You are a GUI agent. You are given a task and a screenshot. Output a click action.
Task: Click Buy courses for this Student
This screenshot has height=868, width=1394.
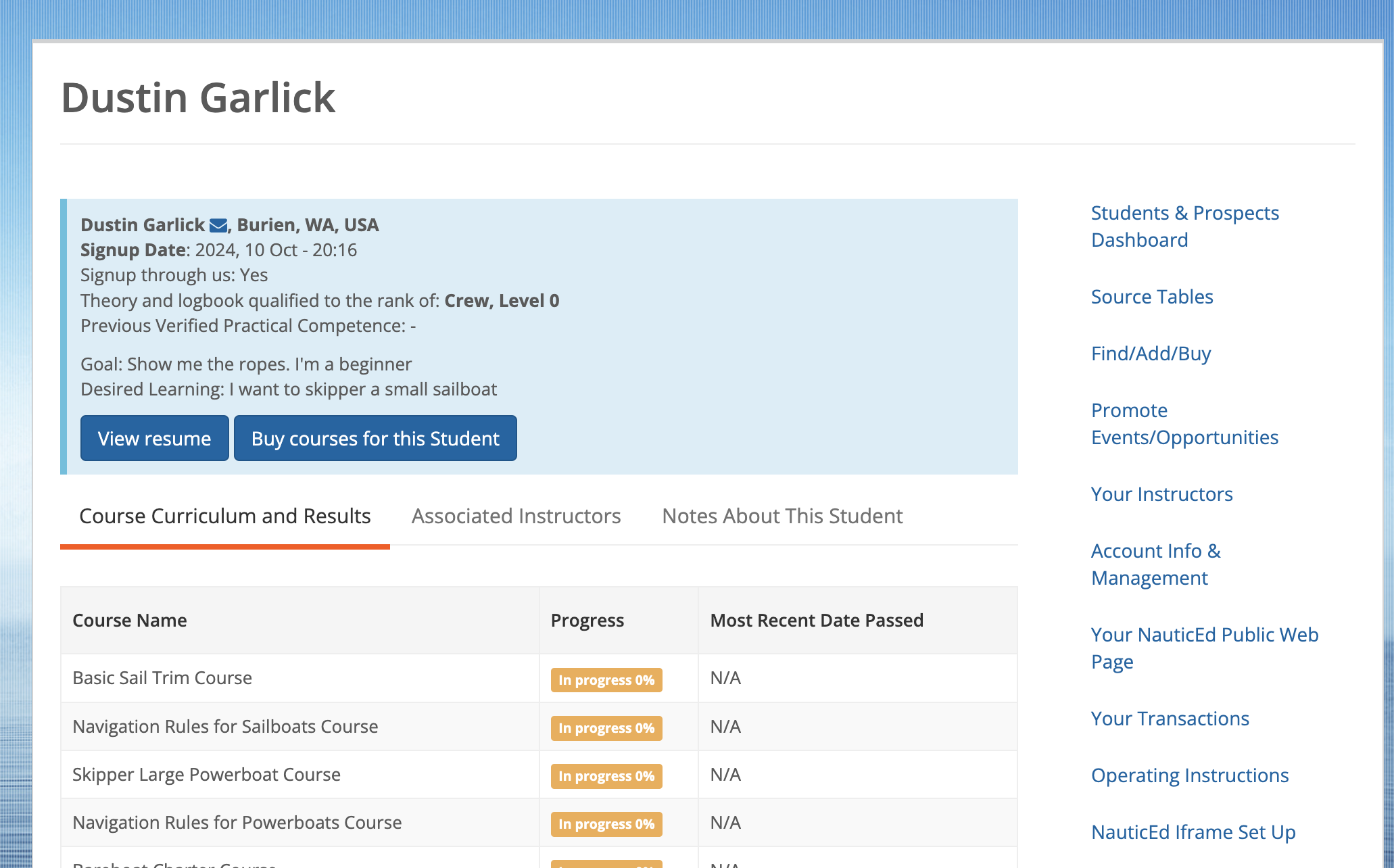[375, 438]
